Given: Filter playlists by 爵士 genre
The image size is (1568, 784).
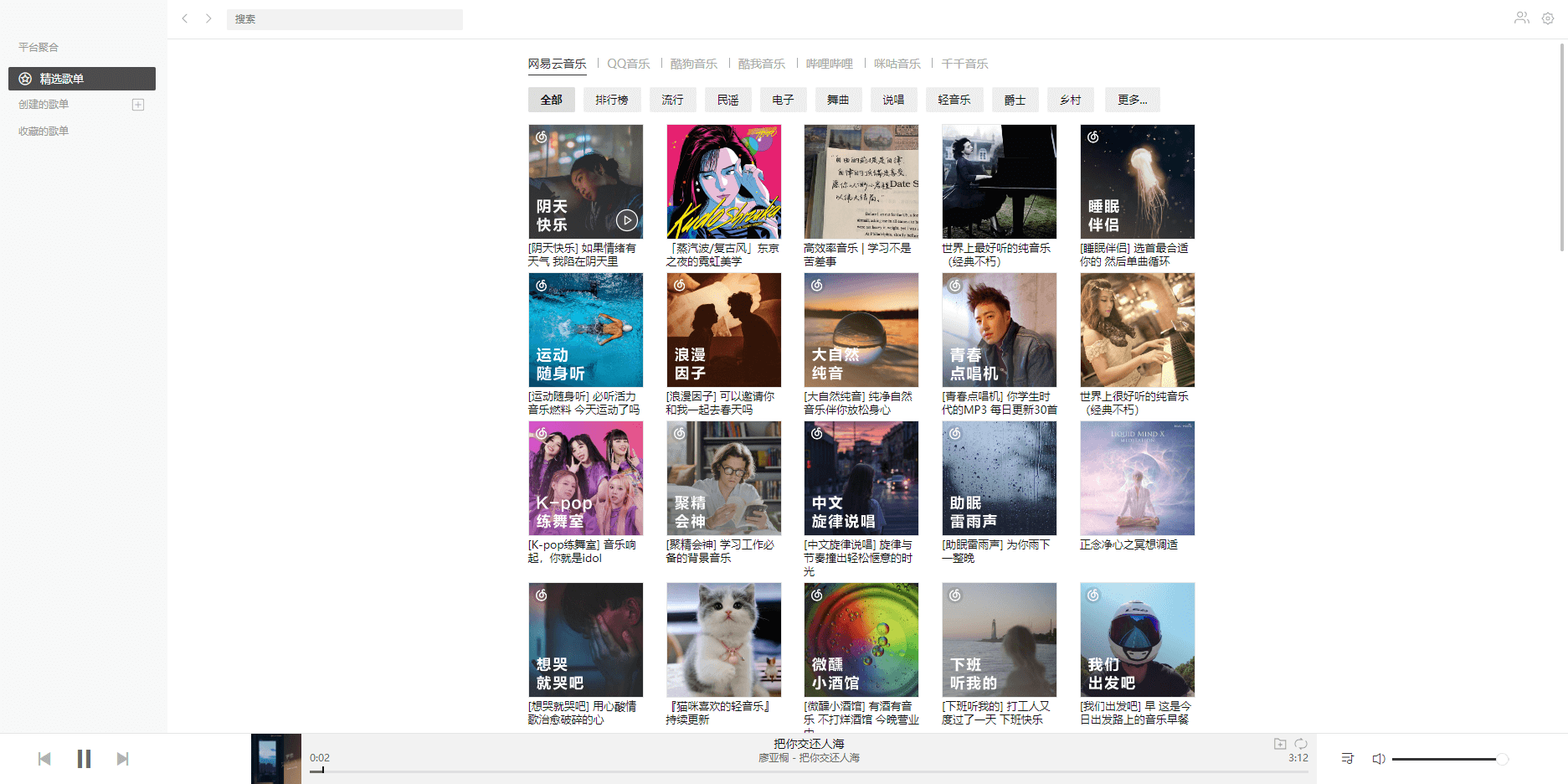Looking at the screenshot, I should coord(1015,100).
